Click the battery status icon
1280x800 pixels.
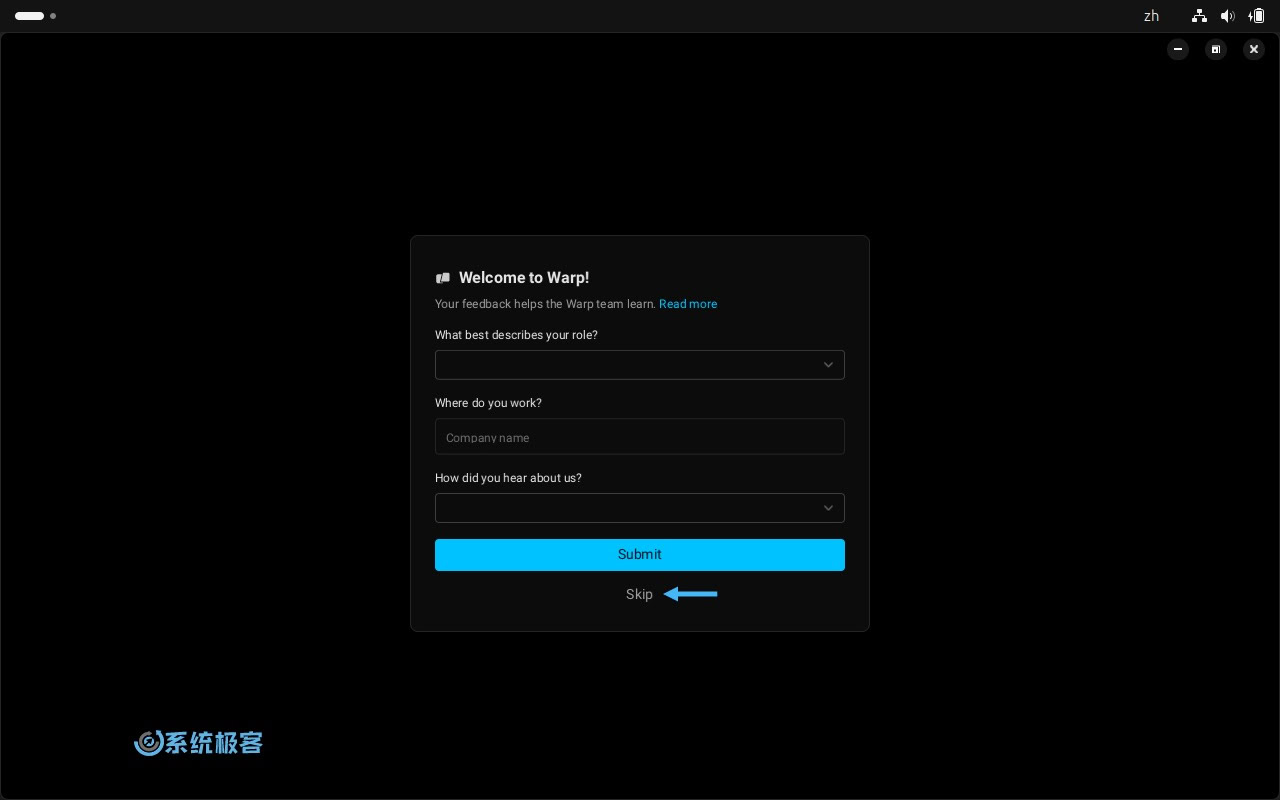1256,16
